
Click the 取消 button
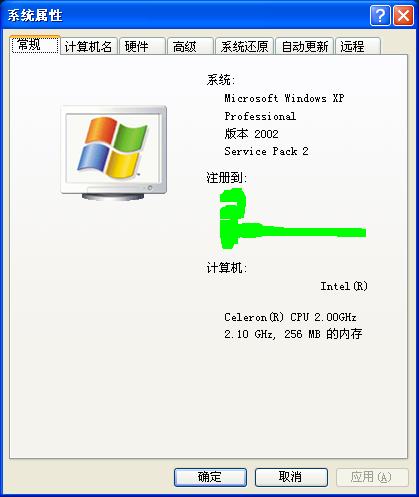coord(291,477)
